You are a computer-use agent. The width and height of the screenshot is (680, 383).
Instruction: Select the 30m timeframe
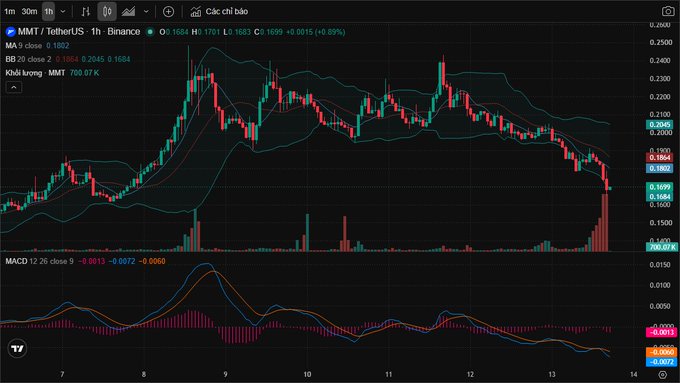[x=29, y=12]
